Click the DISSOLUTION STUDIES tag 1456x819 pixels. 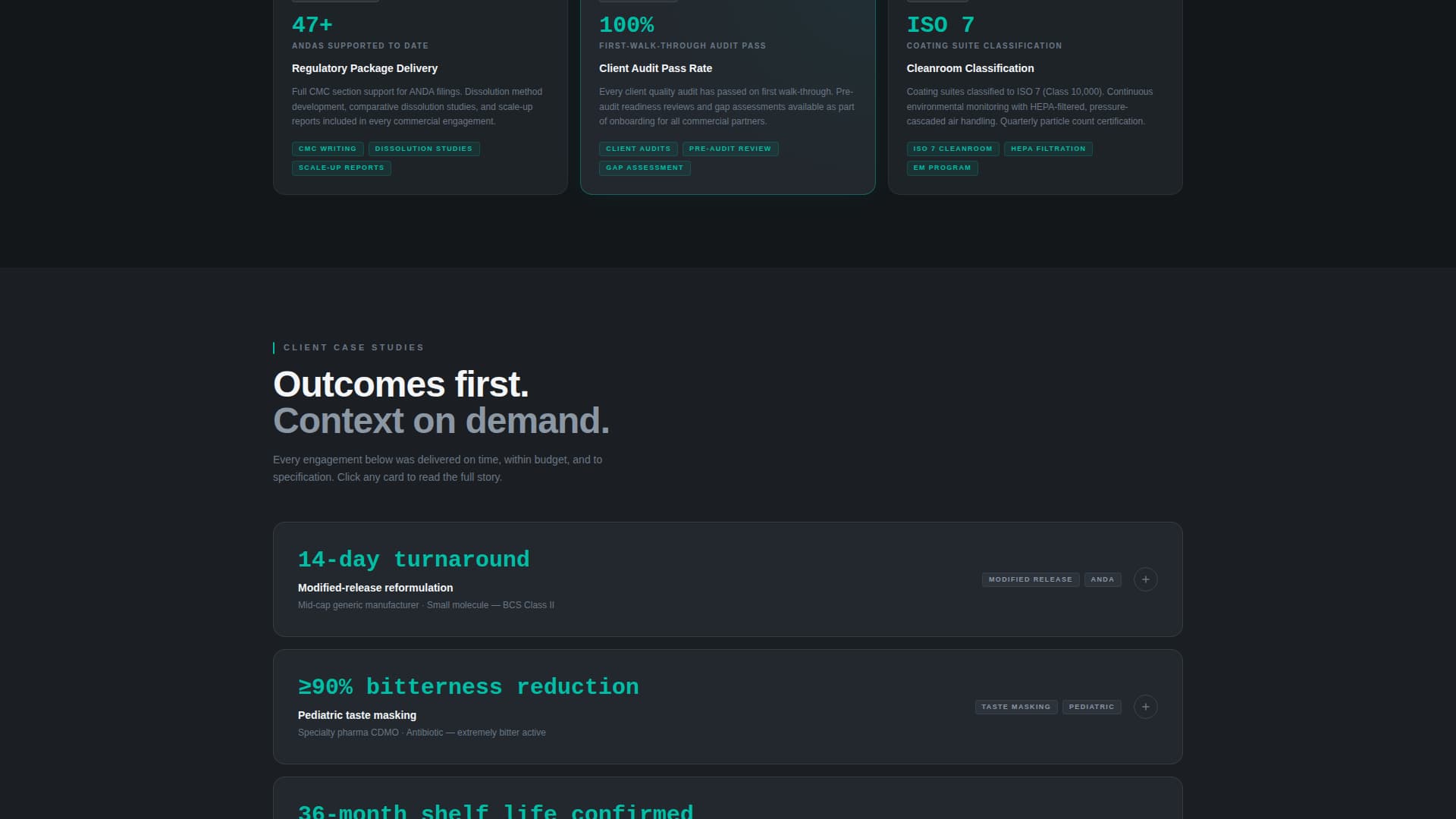tap(423, 149)
